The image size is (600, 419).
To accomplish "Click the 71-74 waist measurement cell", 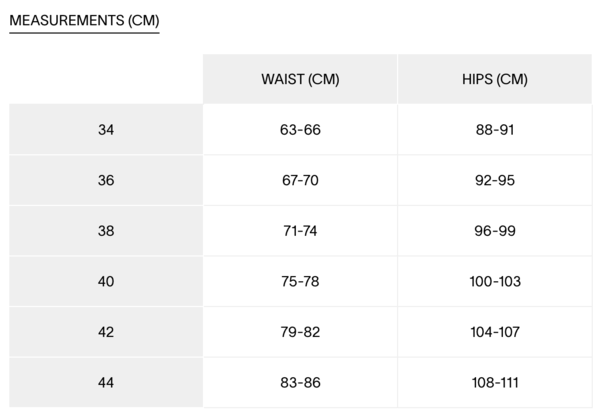I will tap(300, 231).
